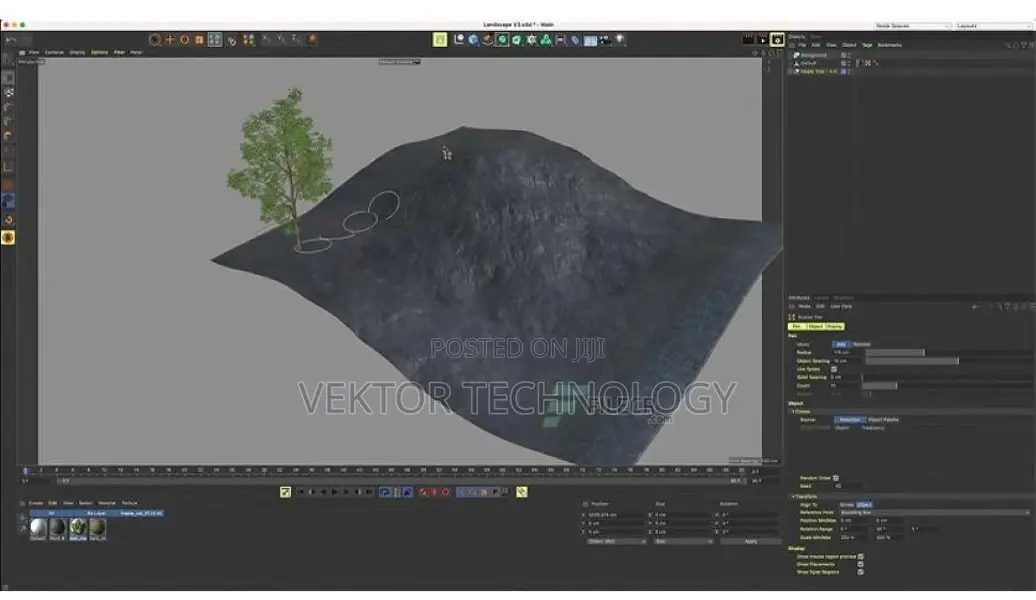The image size is (1036, 600).
Task: Click the blue checkered plane icon in left toolbar
Action: (x=8, y=200)
